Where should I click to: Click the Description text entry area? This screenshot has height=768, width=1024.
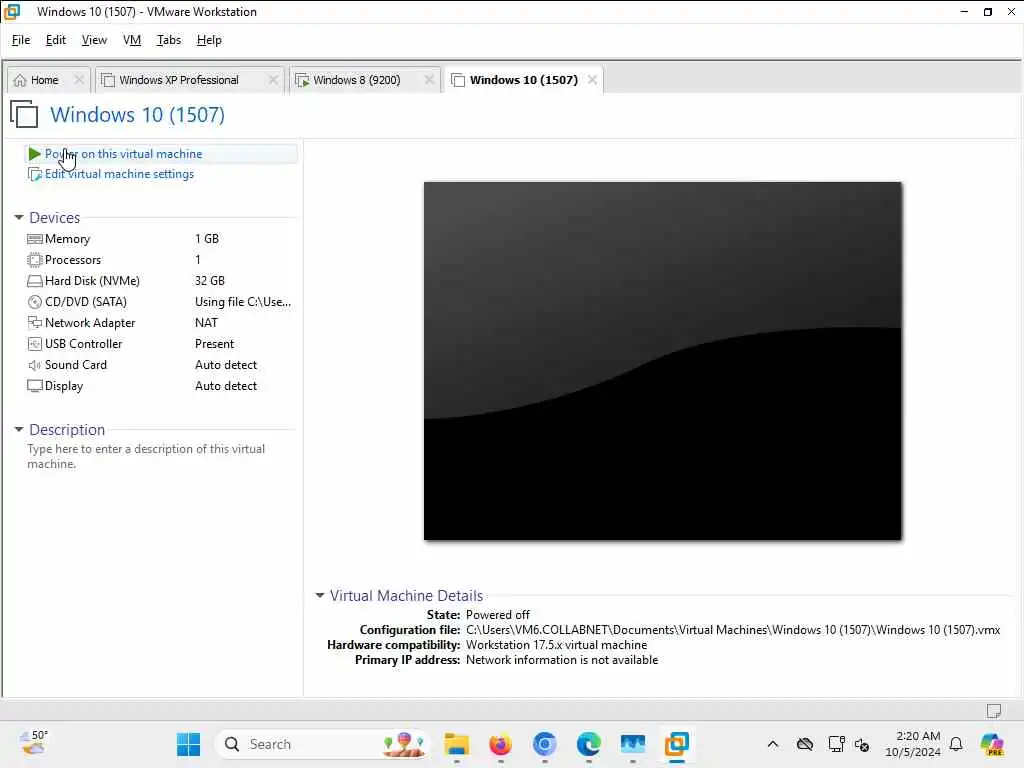pos(146,456)
